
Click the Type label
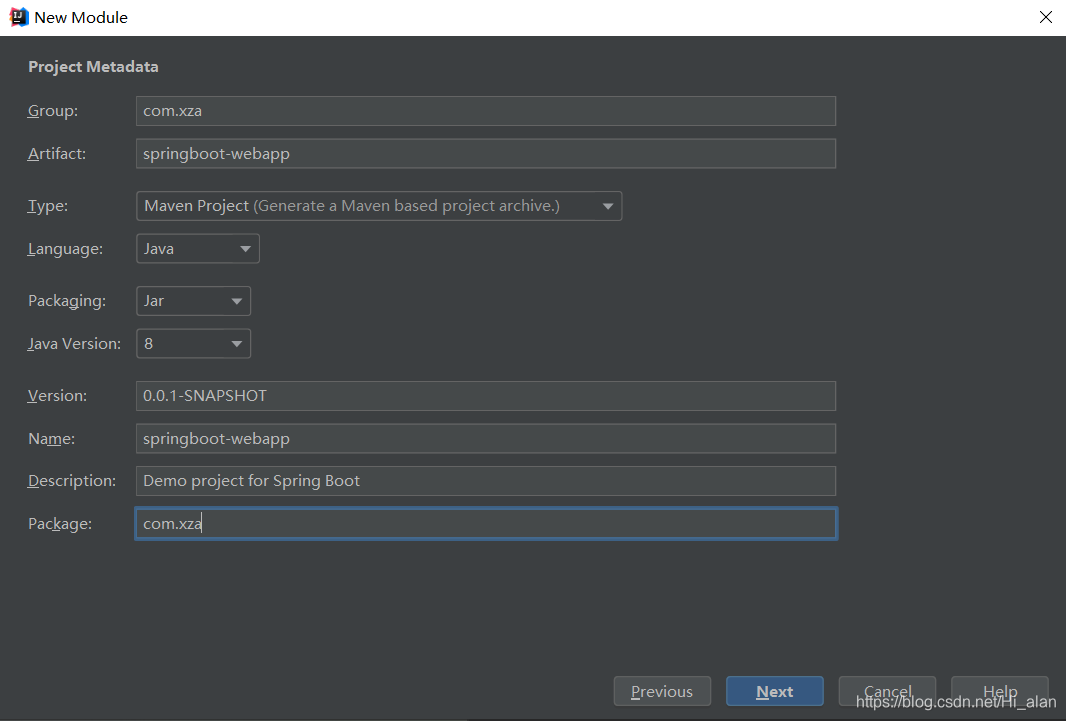point(48,206)
